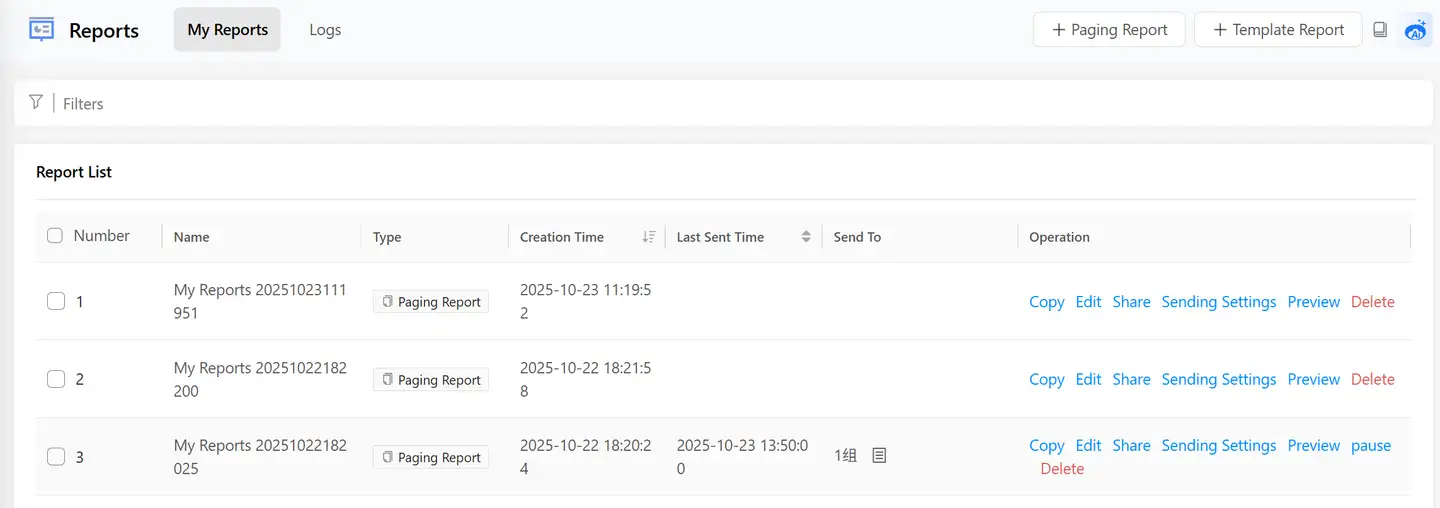The height and width of the screenshot is (508, 1440).
Task: Select the My Reports tab
Action: click(227, 30)
